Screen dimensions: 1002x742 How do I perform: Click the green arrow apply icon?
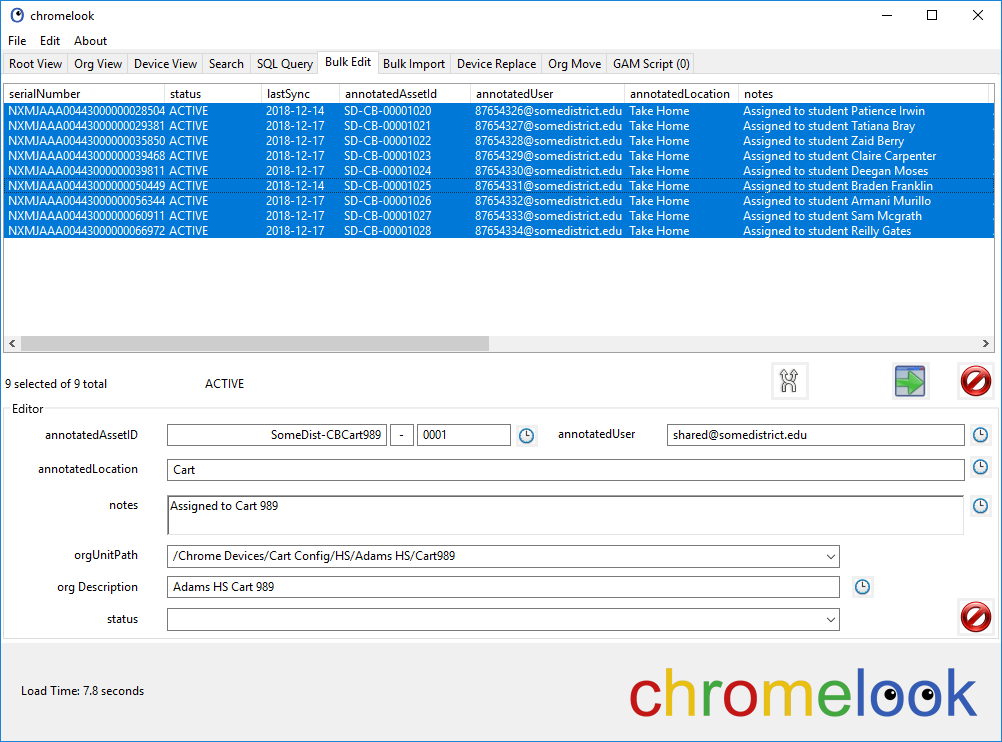(910, 382)
